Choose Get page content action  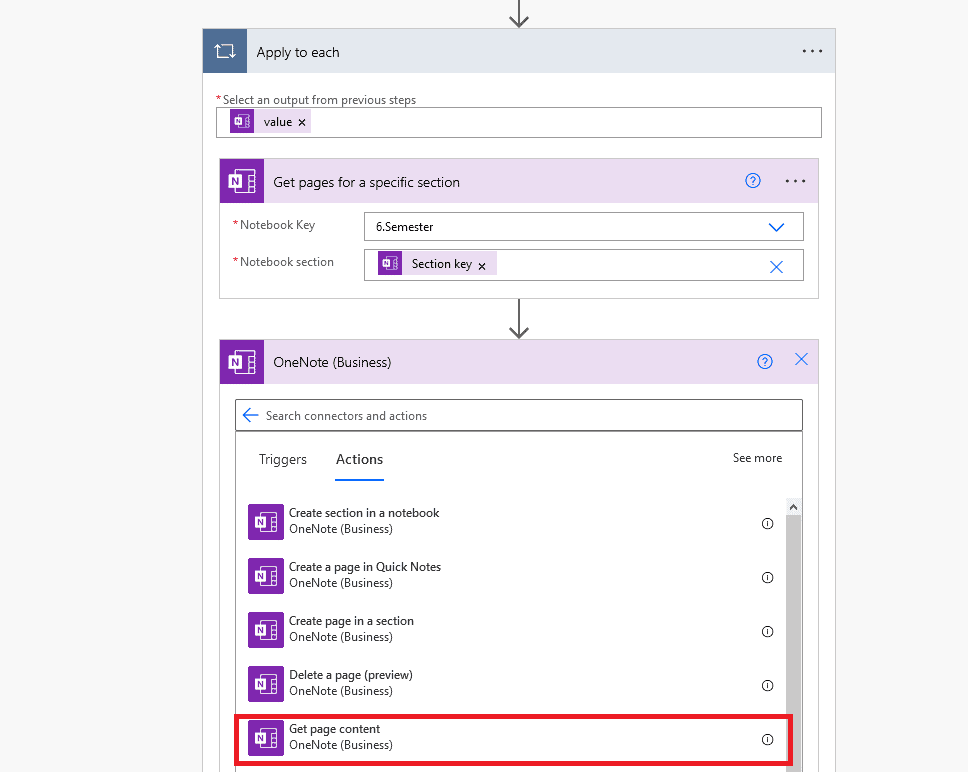[513, 739]
